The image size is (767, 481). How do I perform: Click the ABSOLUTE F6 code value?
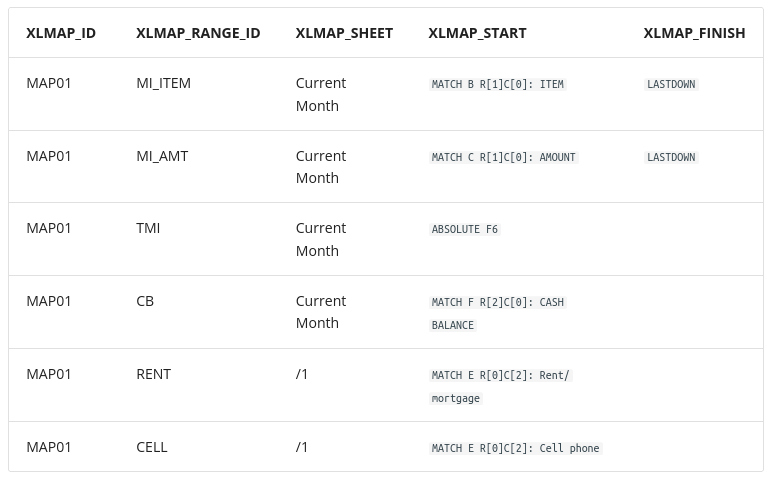(465, 230)
